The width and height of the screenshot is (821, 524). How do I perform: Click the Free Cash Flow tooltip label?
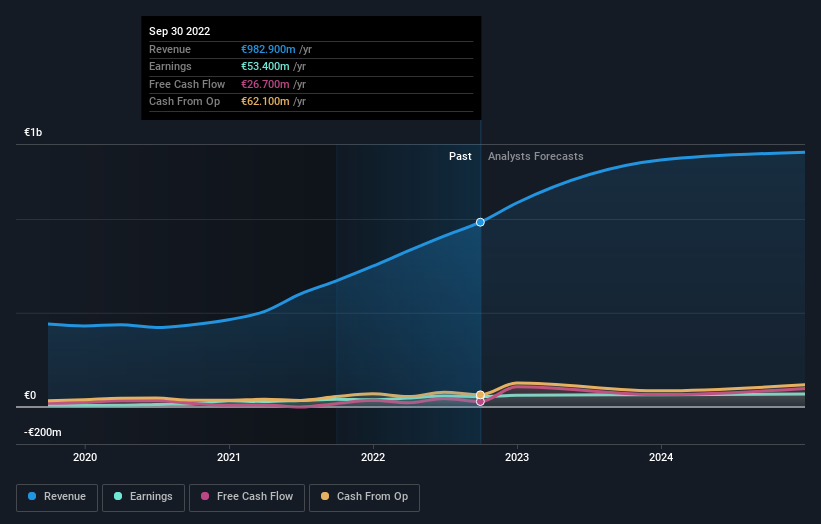[187, 84]
